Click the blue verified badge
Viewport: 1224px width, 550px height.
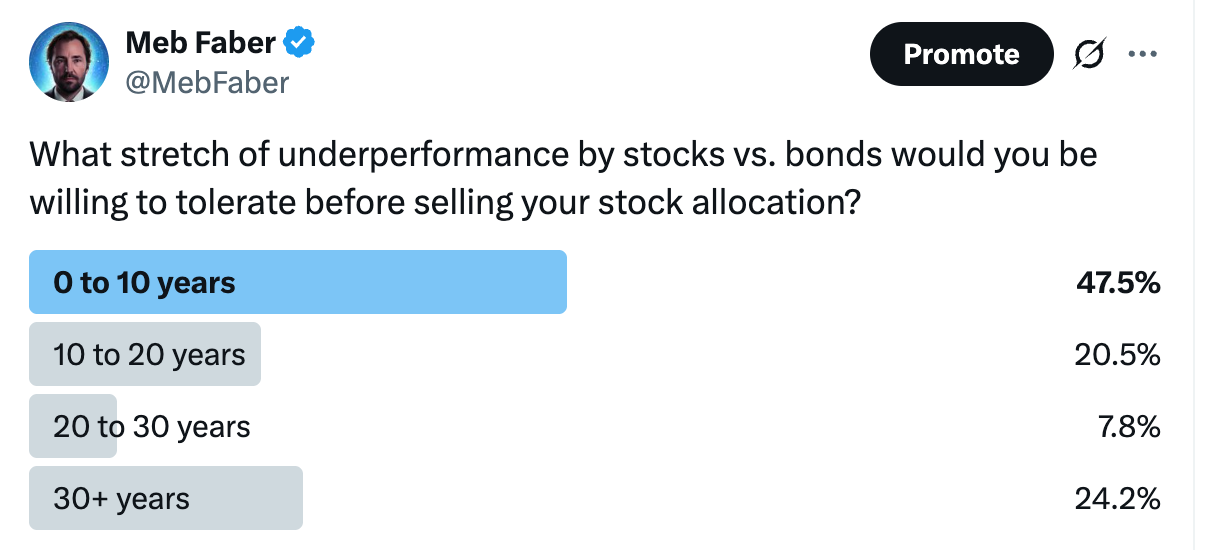point(300,43)
